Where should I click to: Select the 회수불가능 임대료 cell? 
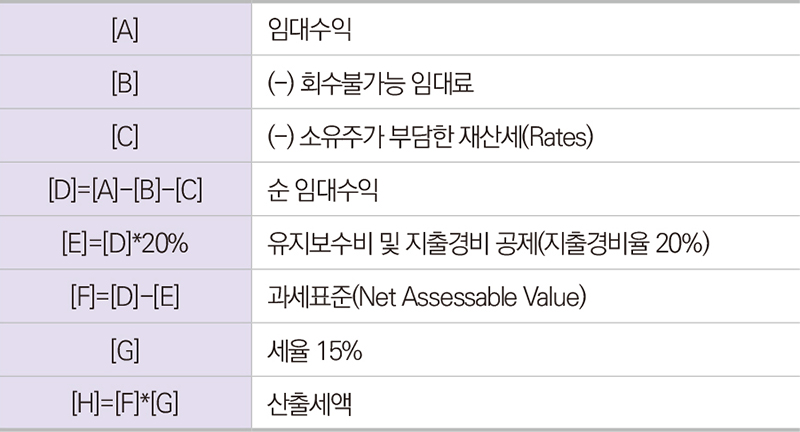[526, 82]
